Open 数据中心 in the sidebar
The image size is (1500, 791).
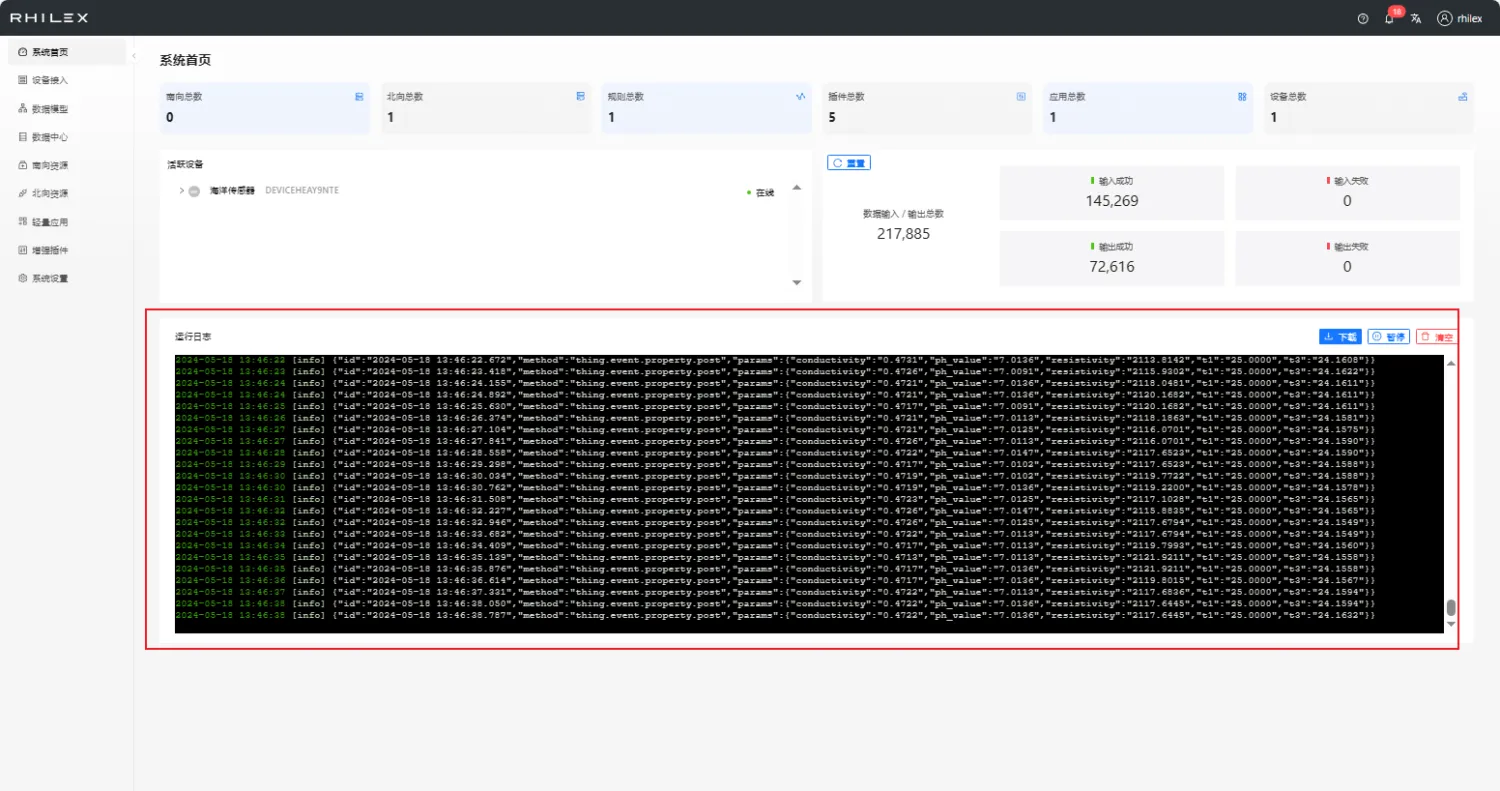[x=67, y=137]
